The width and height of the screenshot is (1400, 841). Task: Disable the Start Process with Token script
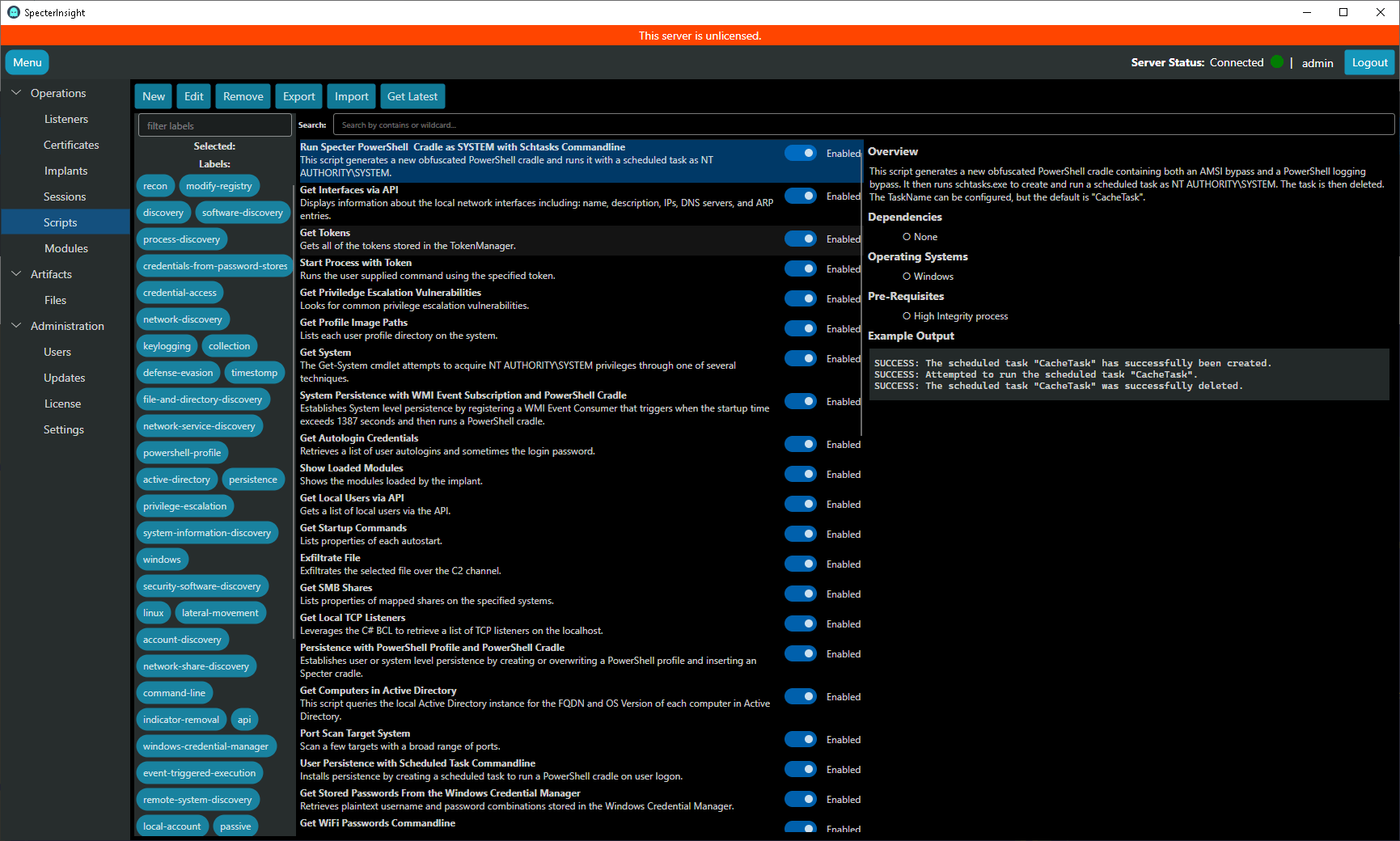[x=801, y=268]
